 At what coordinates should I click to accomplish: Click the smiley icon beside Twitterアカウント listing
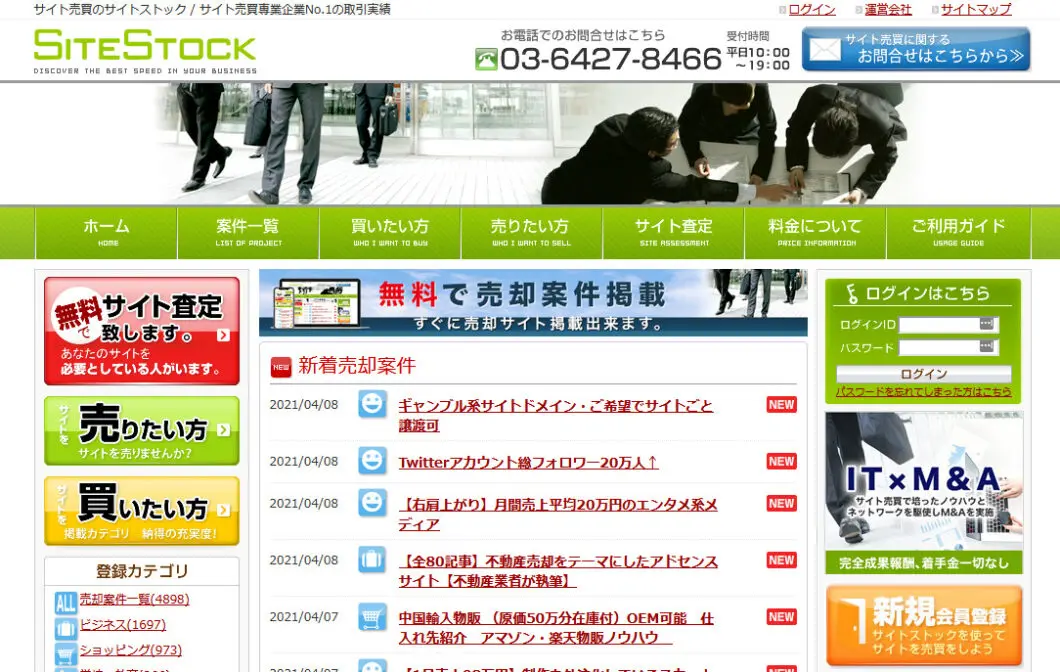coord(372,461)
